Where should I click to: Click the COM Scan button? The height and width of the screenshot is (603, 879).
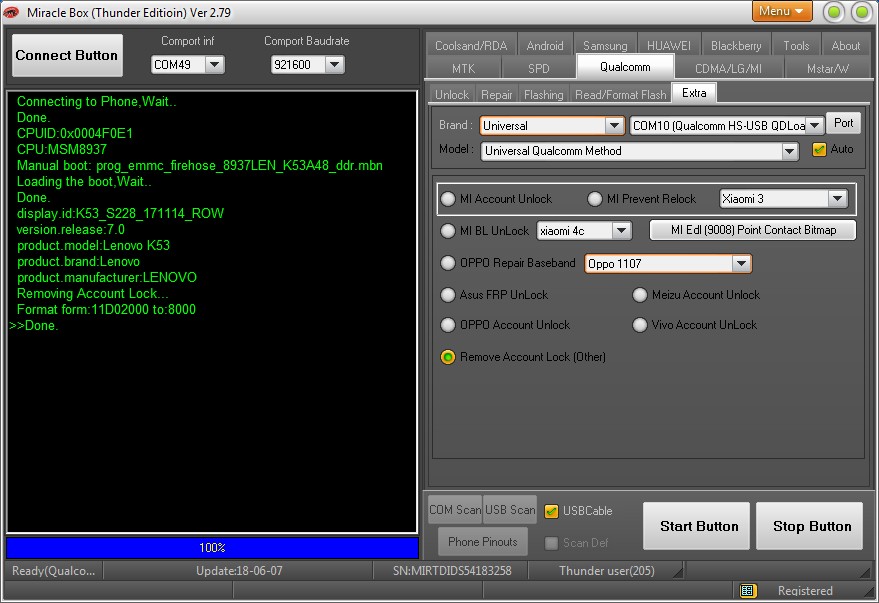(x=455, y=509)
